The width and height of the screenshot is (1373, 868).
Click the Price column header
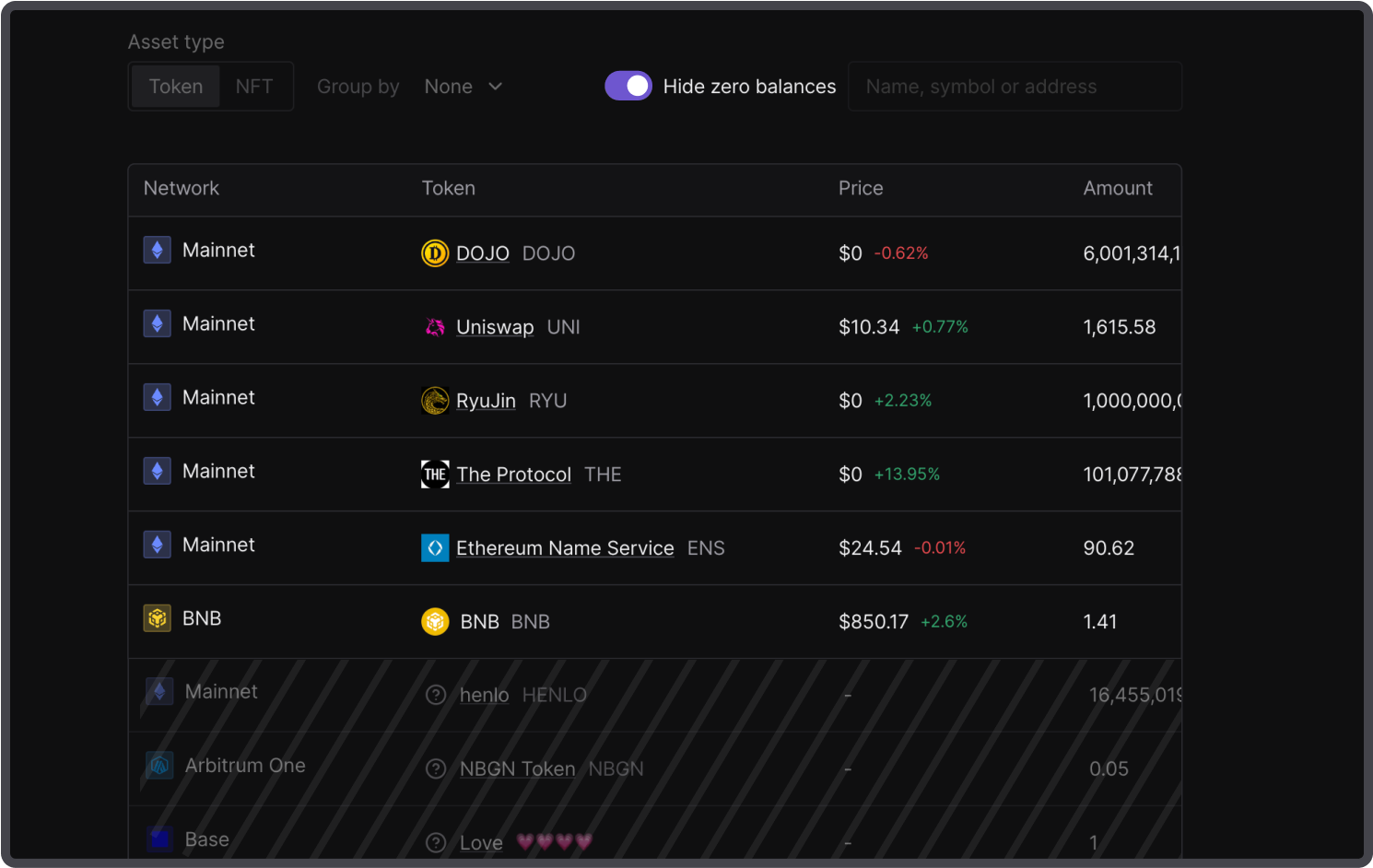[861, 188]
